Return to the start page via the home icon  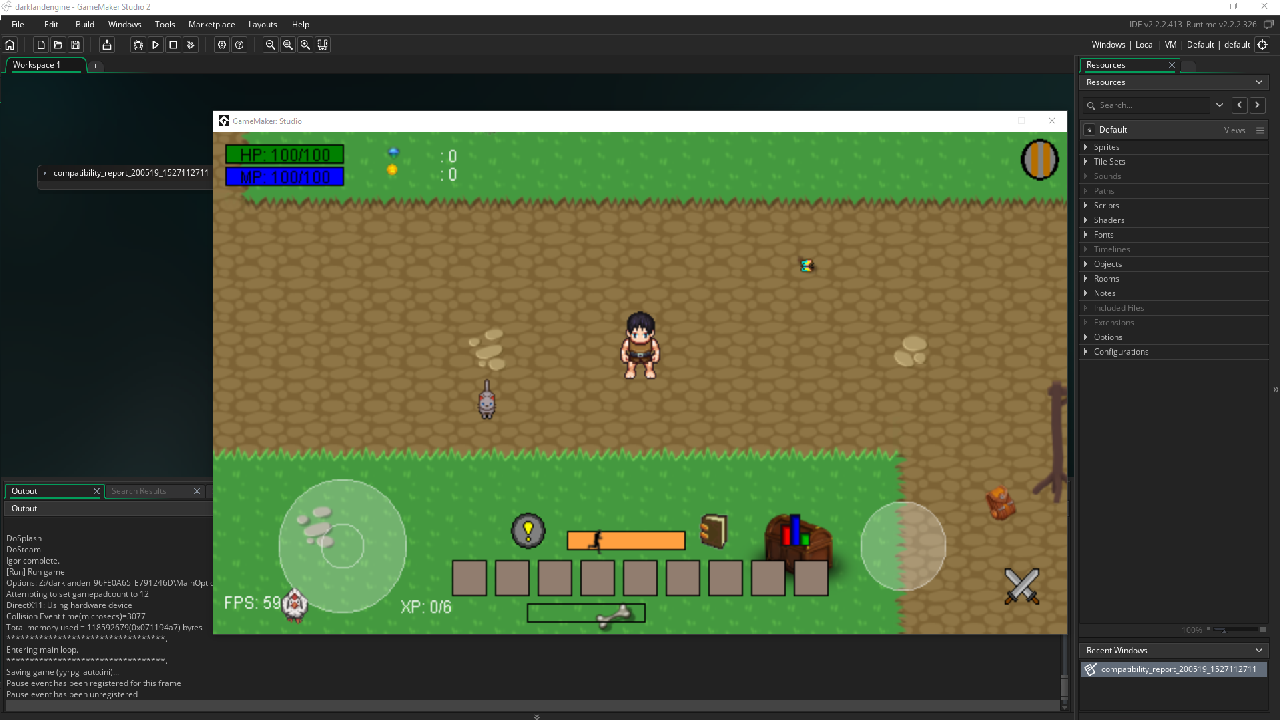click(x=10, y=44)
